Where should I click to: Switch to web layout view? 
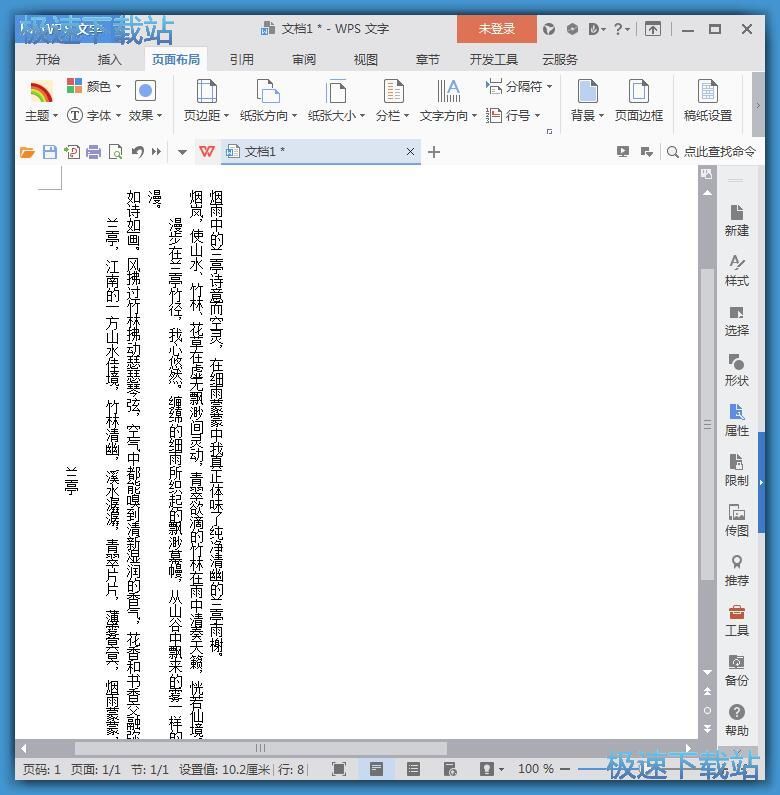pos(450,769)
